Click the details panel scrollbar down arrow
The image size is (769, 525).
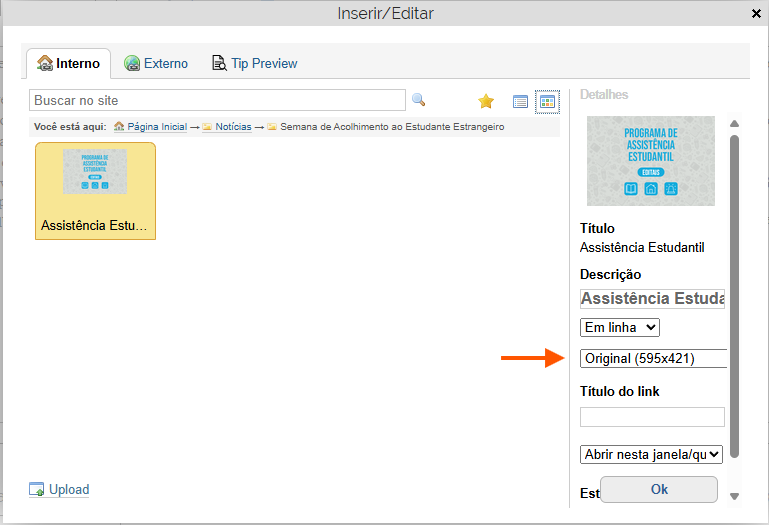(734, 496)
